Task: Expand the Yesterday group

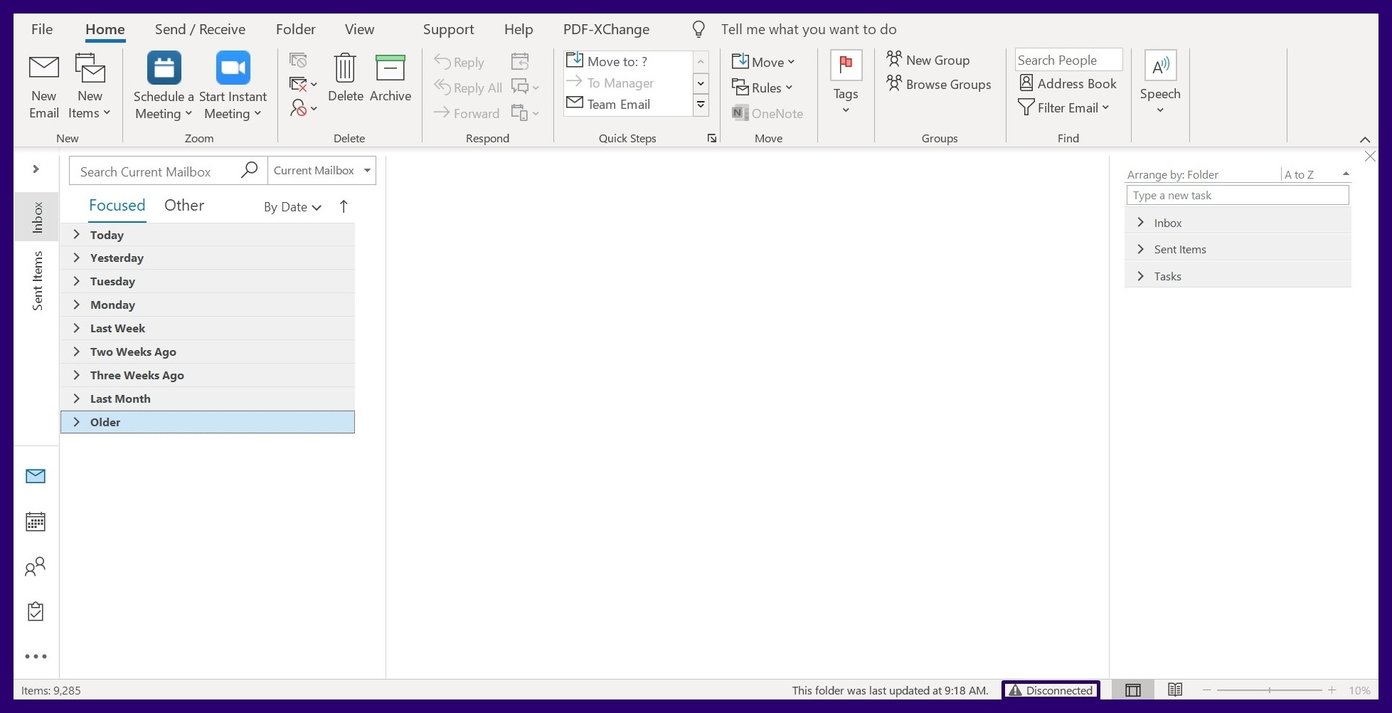Action: (x=76, y=258)
